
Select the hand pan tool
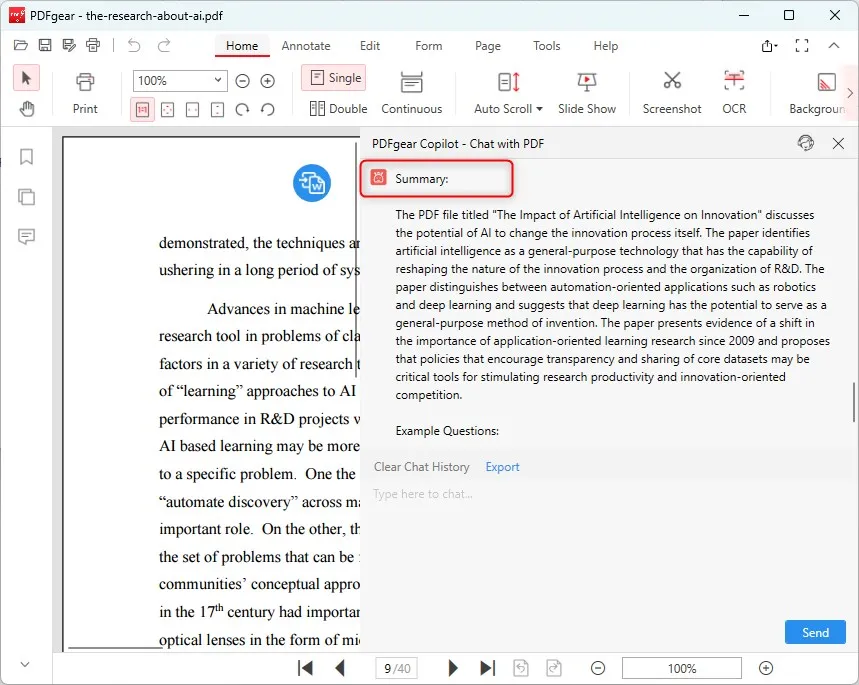pyautogui.click(x=26, y=109)
